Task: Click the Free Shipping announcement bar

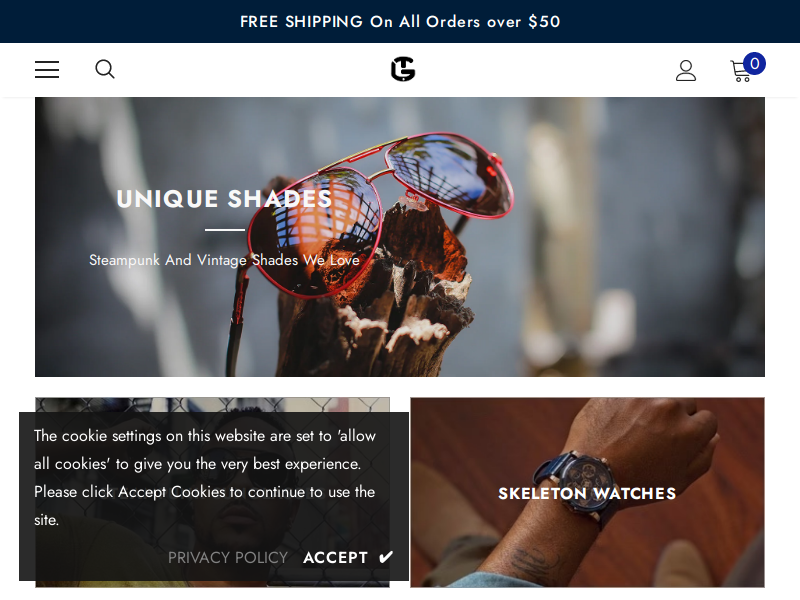Action: pyautogui.click(x=400, y=21)
